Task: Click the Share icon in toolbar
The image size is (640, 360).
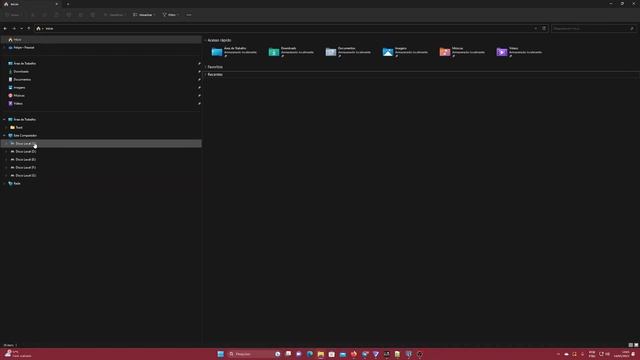Action: point(81,15)
